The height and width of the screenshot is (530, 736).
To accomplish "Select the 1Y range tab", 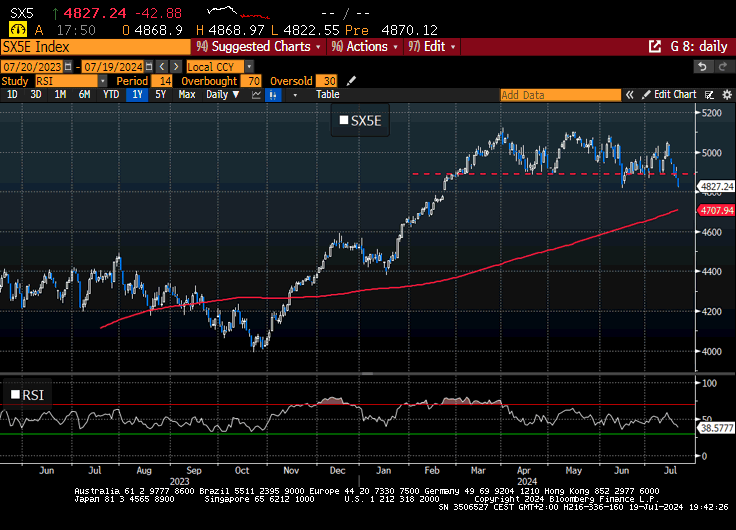I will coord(137,95).
